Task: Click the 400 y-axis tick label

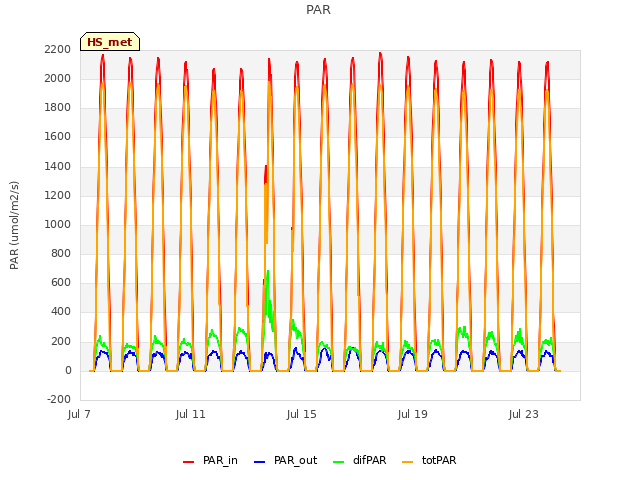Action: [61, 311]
